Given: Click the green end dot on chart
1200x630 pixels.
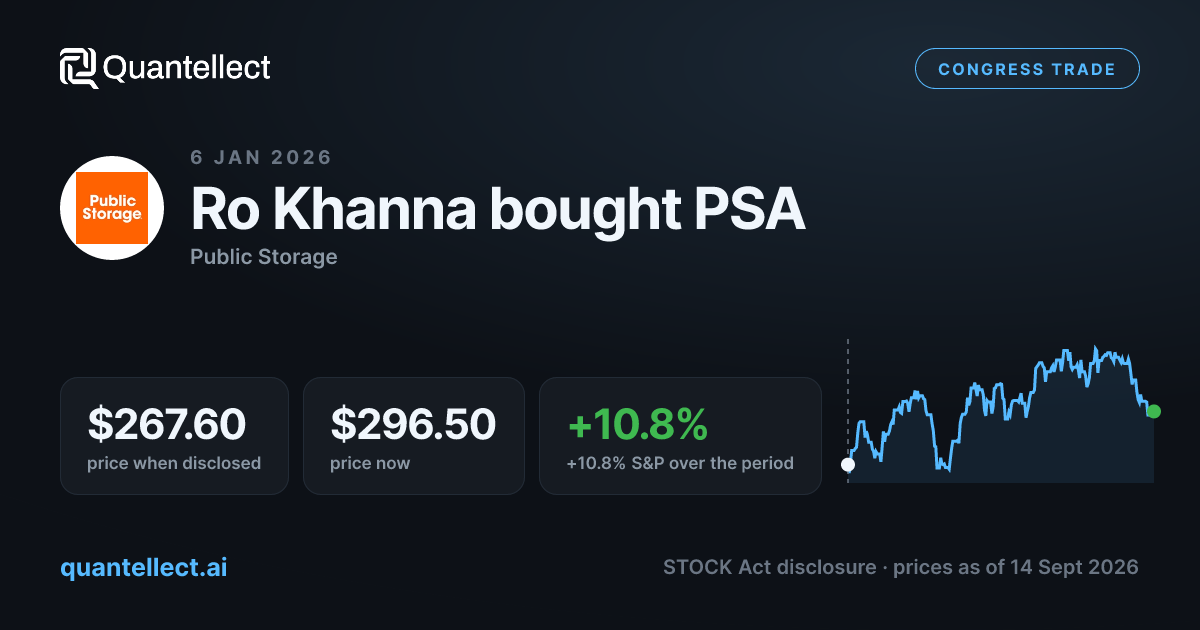Looking at the screenshot, I should [x=1154, y=411].
